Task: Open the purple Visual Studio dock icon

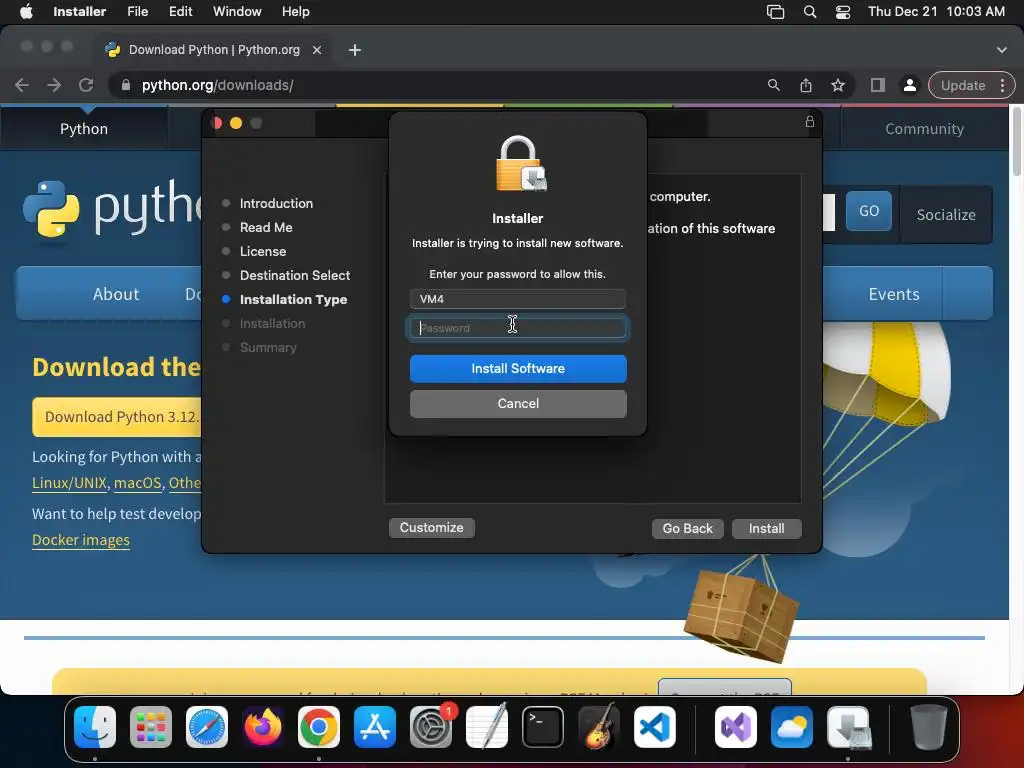Action: 736,727
